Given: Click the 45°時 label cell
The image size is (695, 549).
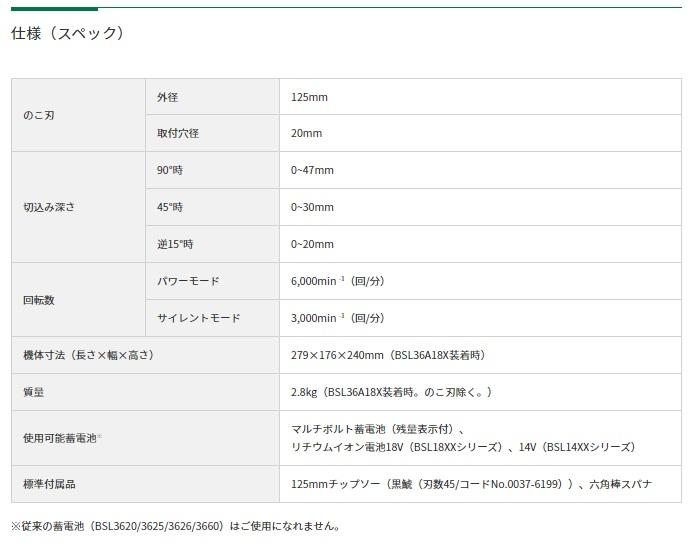Looking at the screenshot, I should pyautogui.click(x=212, y=207).
